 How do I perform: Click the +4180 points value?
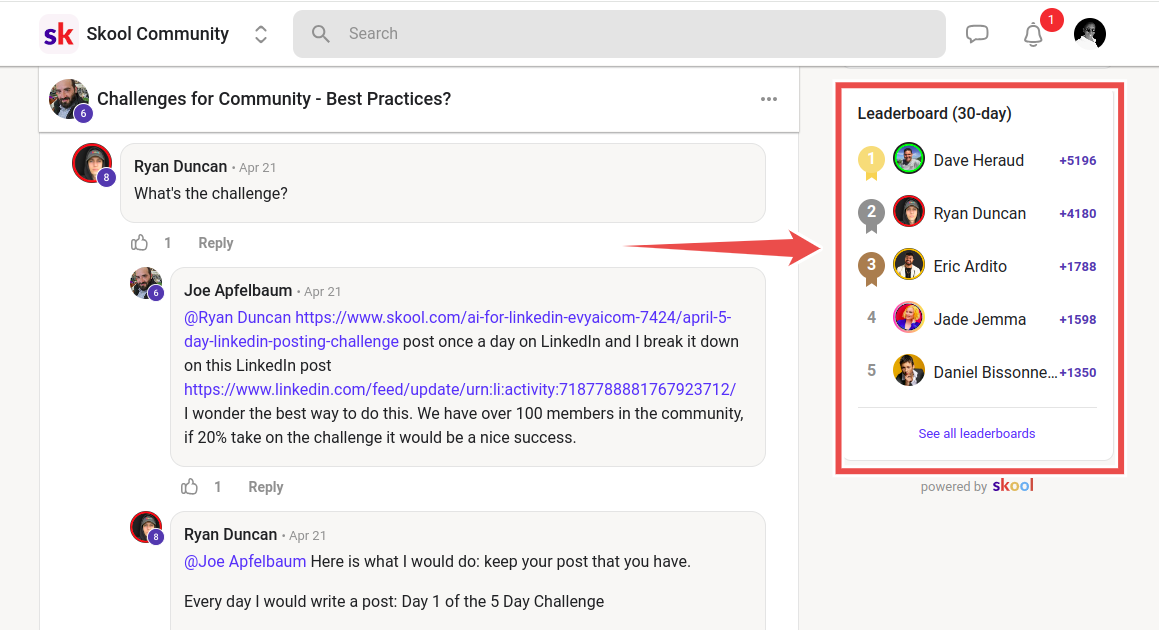(1078, 214)
